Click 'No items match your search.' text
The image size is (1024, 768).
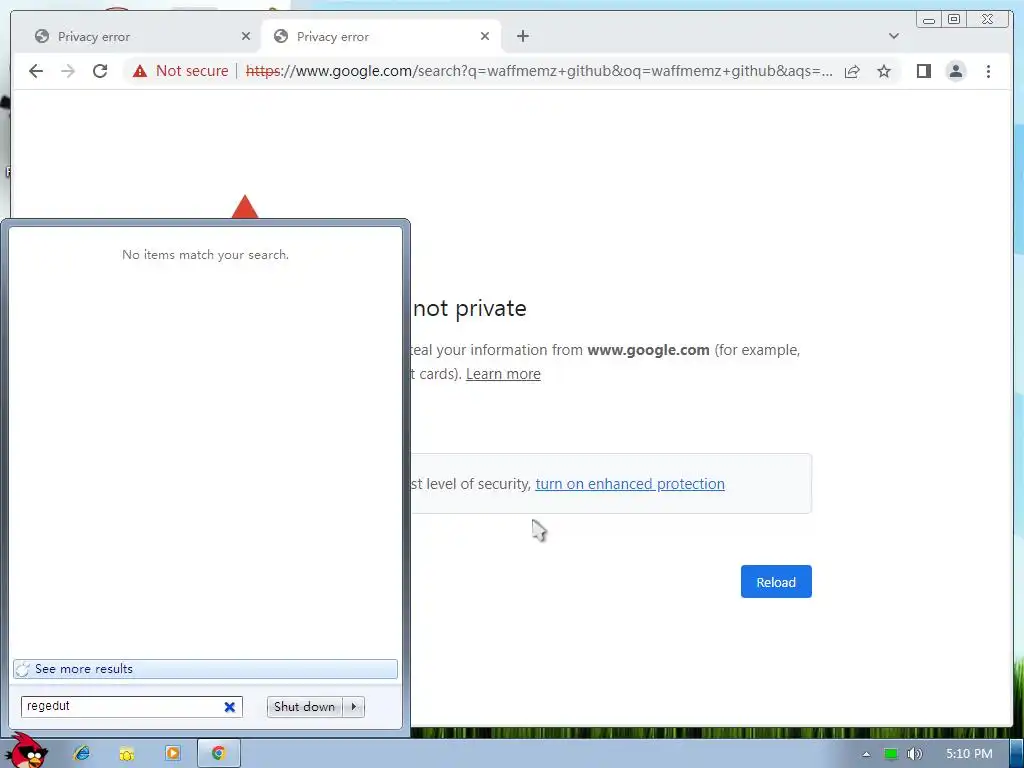[x=205, y=255]
